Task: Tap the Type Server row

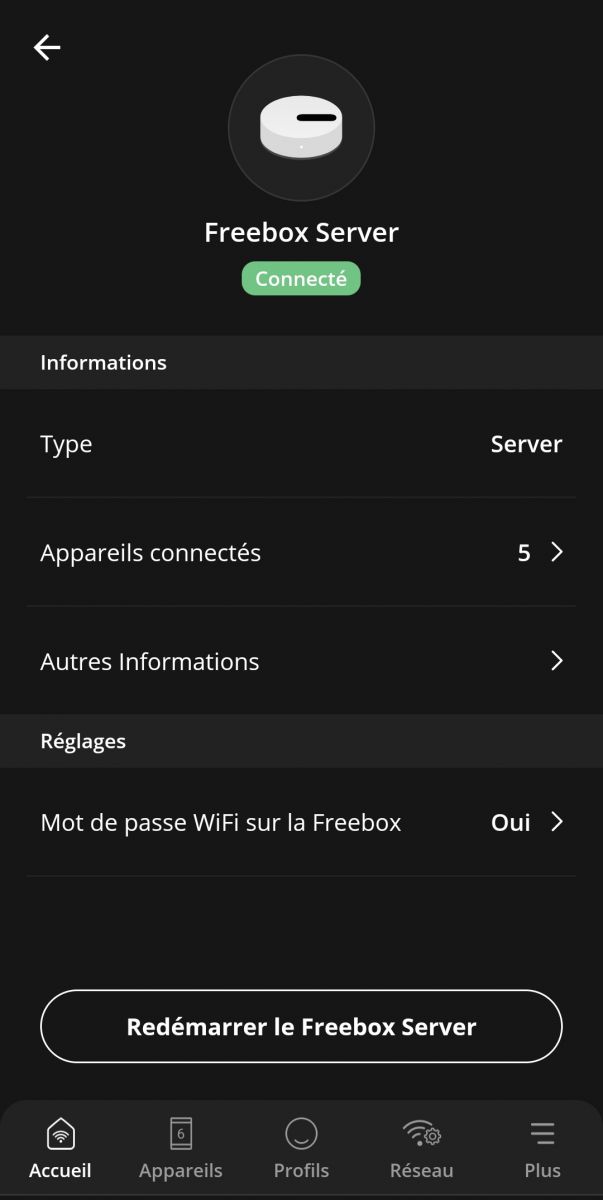Action: click(301, 444)
